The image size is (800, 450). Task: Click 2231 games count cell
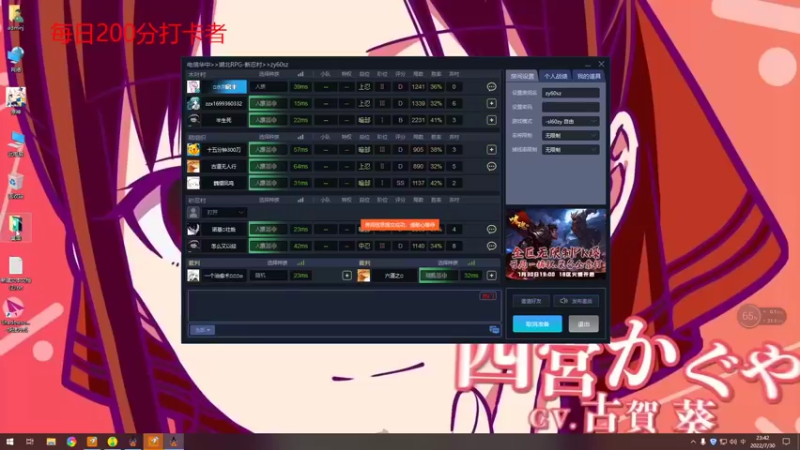point(418,120)
